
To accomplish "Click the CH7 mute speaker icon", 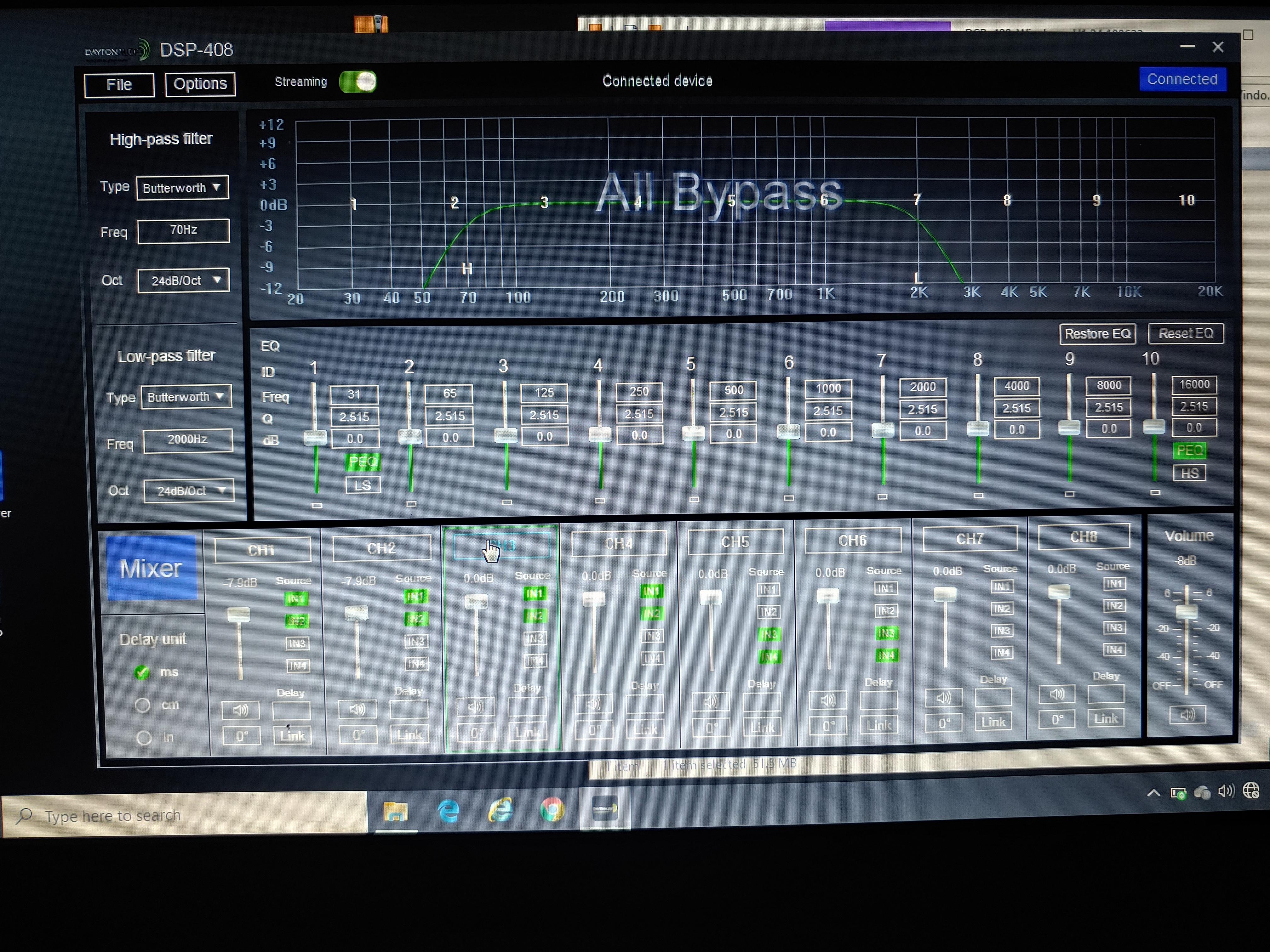I will tap(943, 698).
